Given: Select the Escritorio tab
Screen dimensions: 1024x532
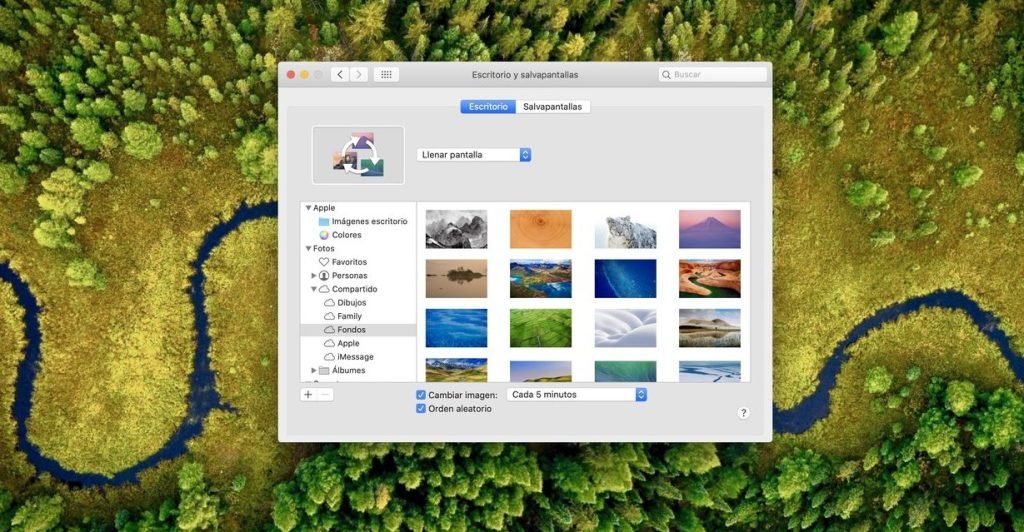Looking at the screenshot, I should (x=488, y=106).
